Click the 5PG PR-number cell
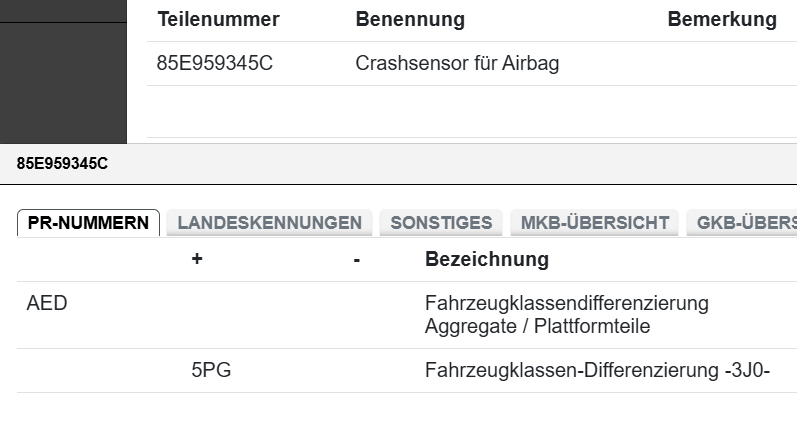The width and height of the screenshot is (797, 428). pos(212,371)
